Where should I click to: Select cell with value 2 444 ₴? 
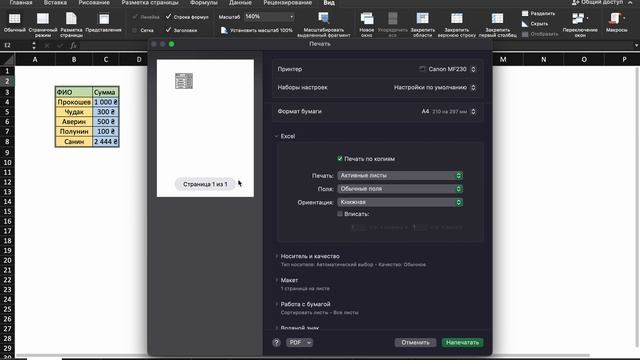(106, 142)
